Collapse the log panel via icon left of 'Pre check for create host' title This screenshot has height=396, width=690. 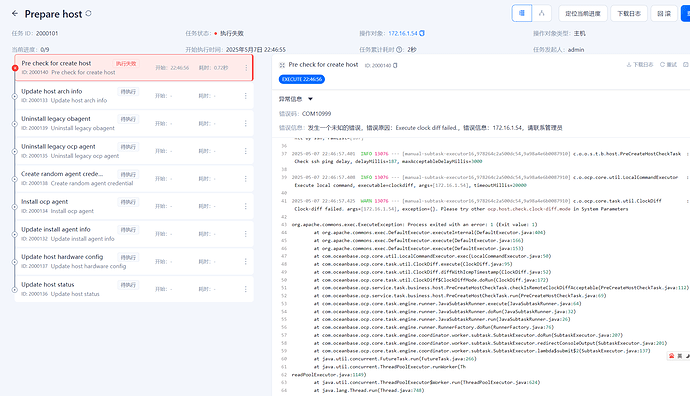pyautogui.click(x=282, y=65)
